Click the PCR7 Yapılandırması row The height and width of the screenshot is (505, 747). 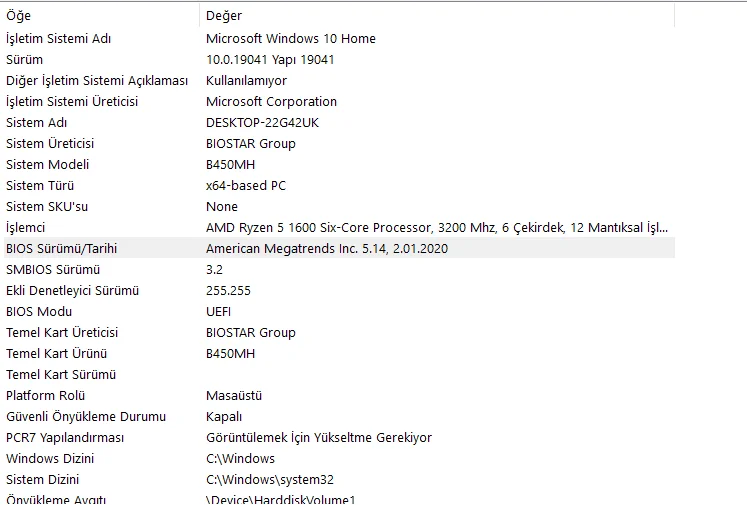click(65, 437)
